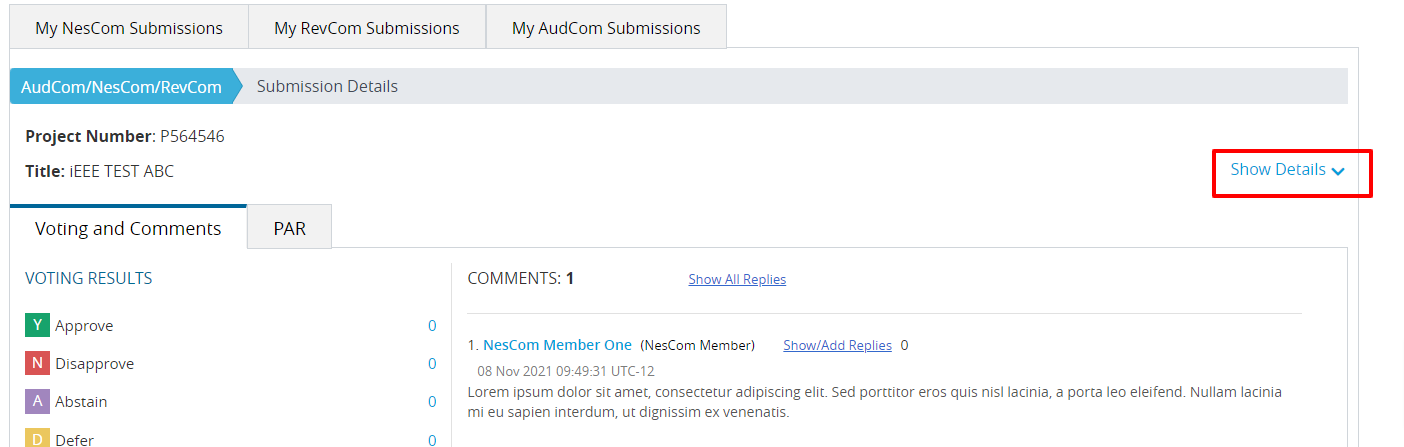Click the Disapprove vote count number

pyautogui.click(x=432, y=364)
